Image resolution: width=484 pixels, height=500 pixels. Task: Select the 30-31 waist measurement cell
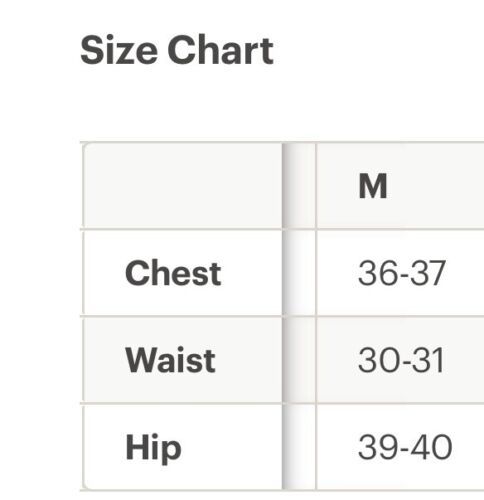tap(400, 360)
